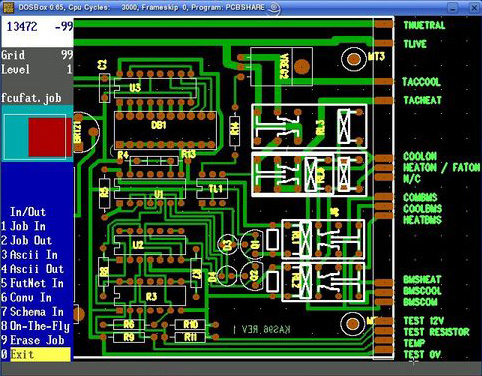Click the R10 resistor footprint
482x376 pixels.
190,324
